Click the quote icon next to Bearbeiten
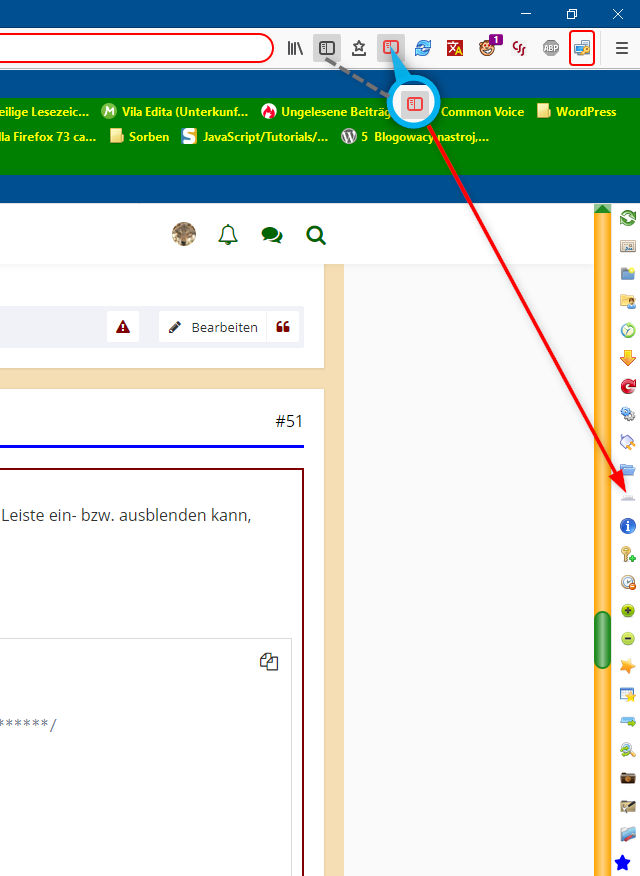Image resolution: width=640 pixels, height=876 pixels. (x=283, y=327)
